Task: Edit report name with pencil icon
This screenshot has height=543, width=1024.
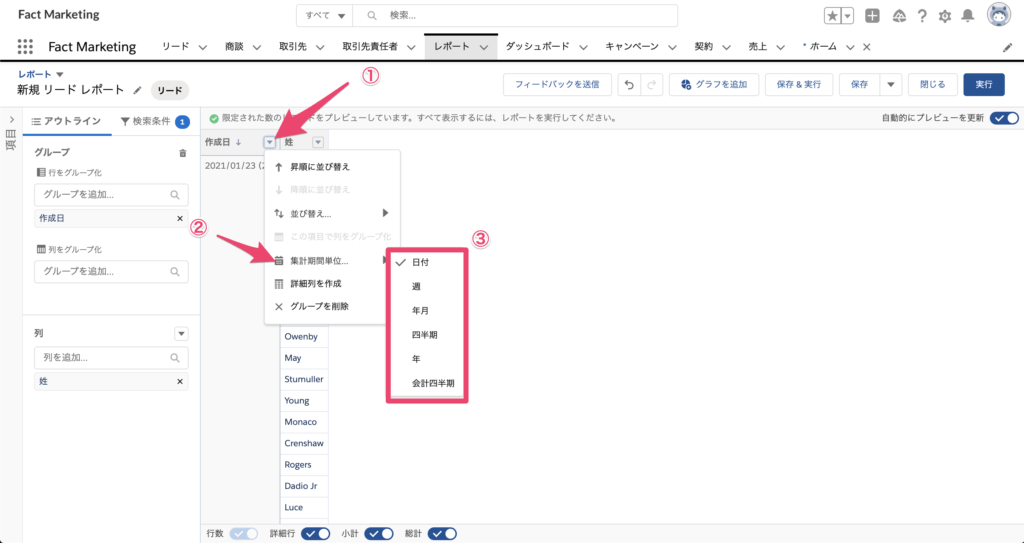Action: [137, 90]
